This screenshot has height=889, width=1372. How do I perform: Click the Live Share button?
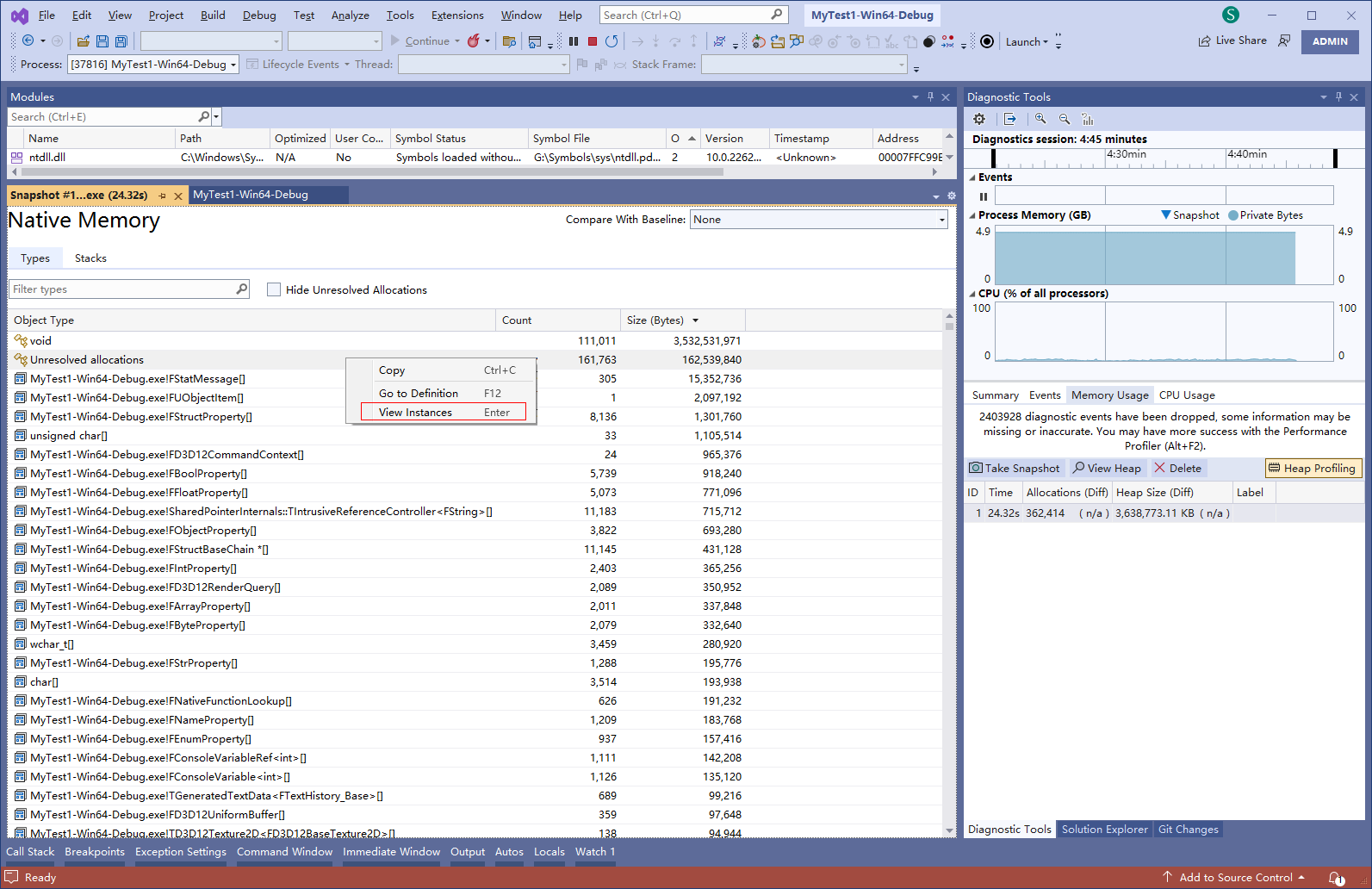(x=1232, y=40)
